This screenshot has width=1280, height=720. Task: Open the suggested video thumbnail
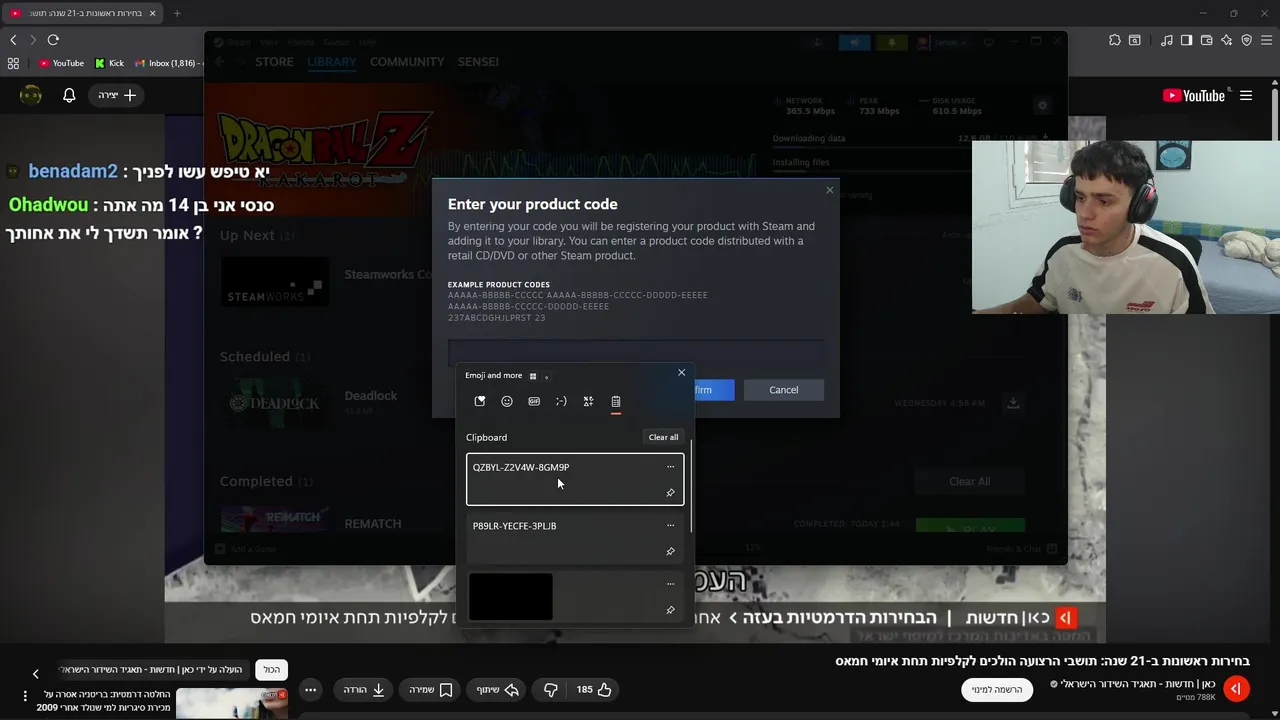[x=232, y=703]
